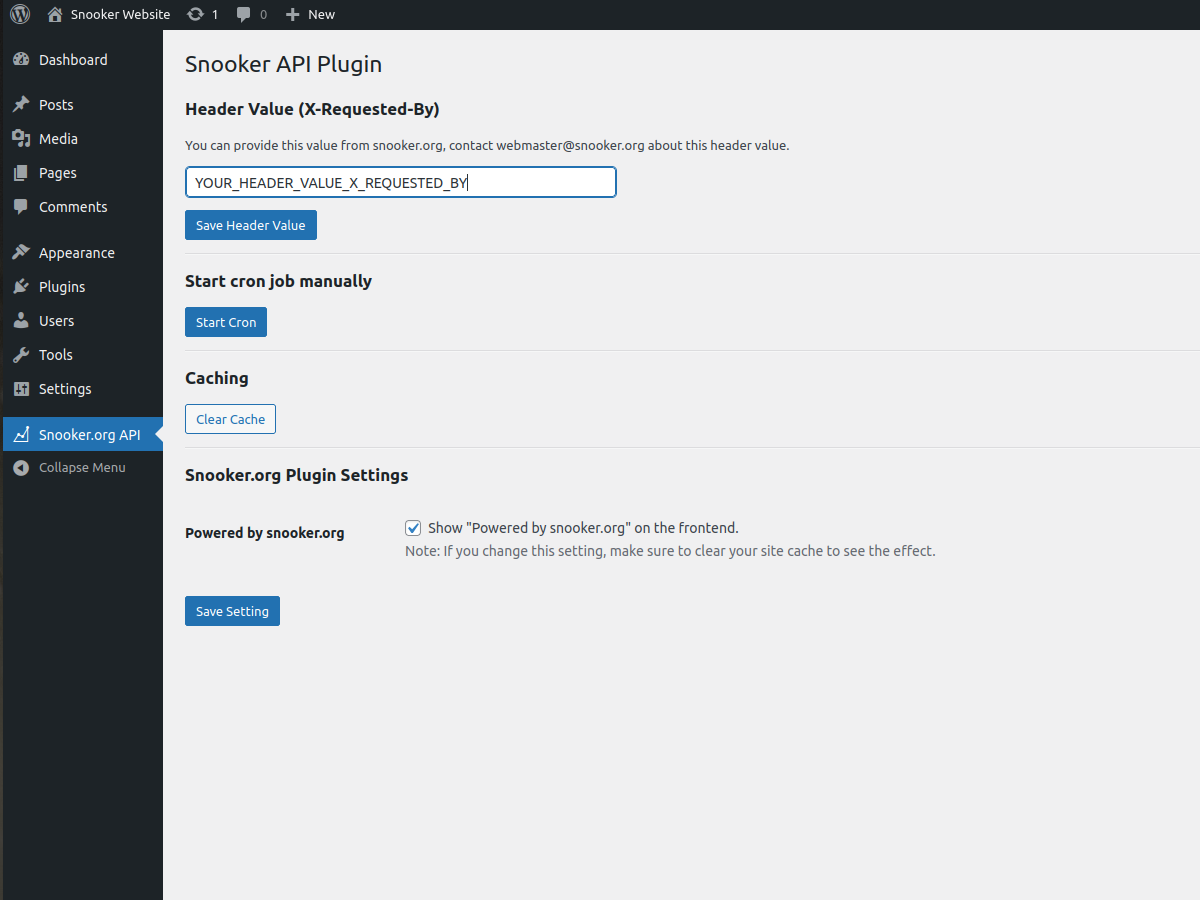
Task: Save the header value
Action: point(251,225)
